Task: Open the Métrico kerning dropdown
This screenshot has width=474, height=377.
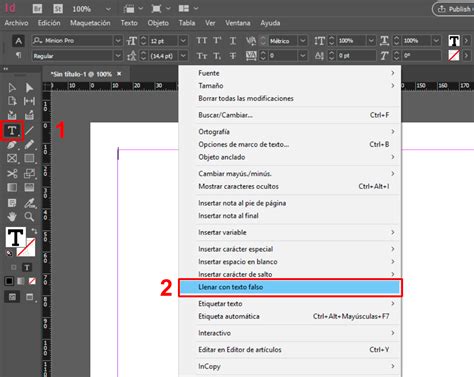Action: (303, 41)
